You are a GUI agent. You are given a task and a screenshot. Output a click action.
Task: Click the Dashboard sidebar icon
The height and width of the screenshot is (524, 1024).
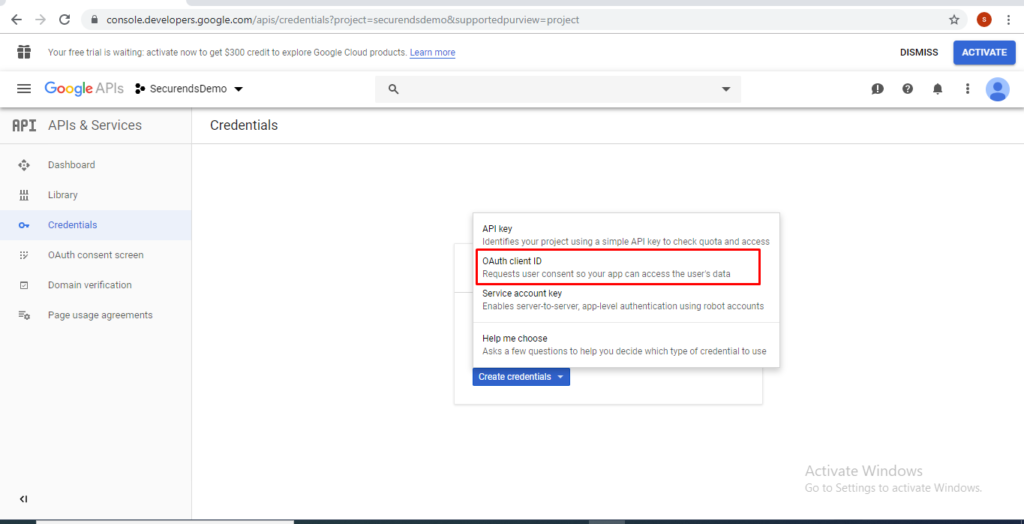pos(24,165)
